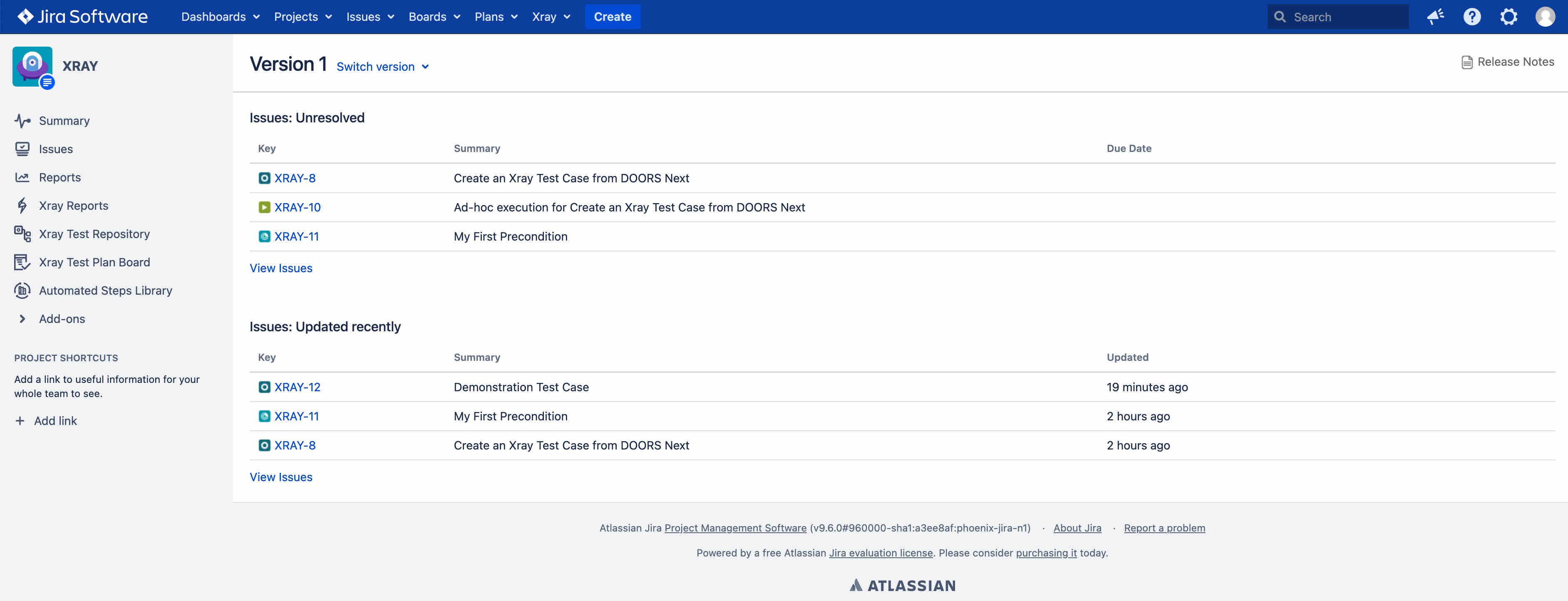1568x601 pixels.
Task: Click the notifications megaphone icon
Action: tap(1435, 17)
